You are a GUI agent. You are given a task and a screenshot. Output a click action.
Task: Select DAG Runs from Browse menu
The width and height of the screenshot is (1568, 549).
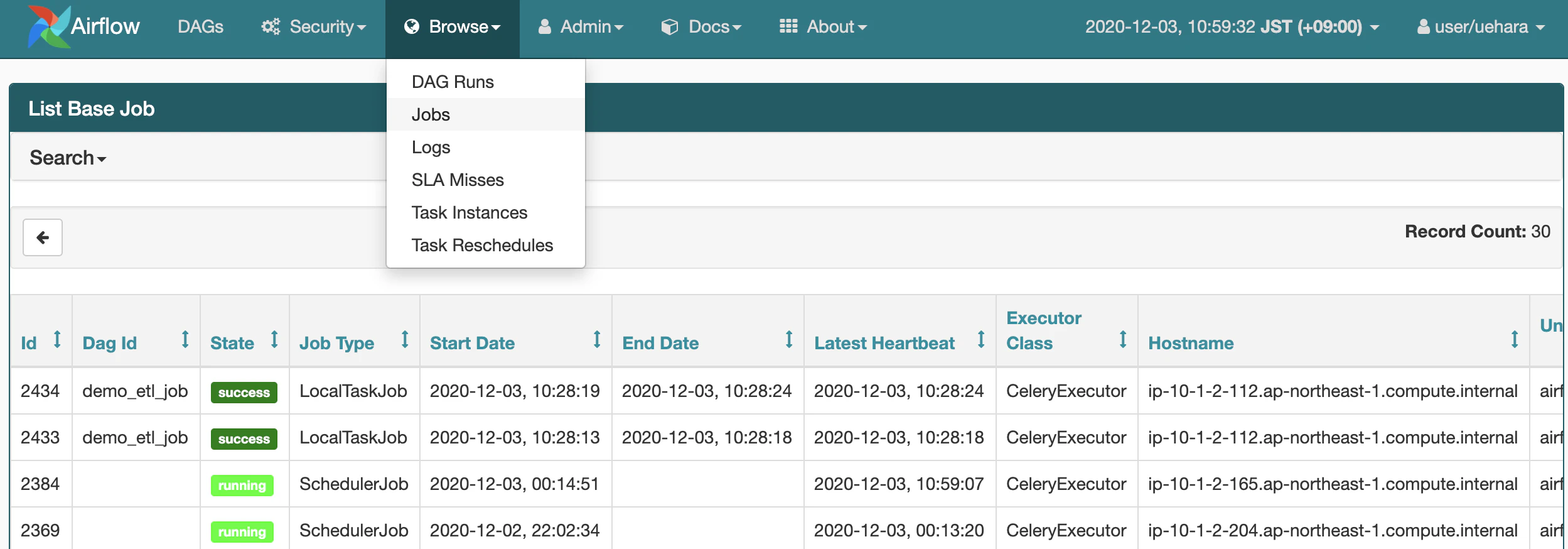(x=486, y=82)
